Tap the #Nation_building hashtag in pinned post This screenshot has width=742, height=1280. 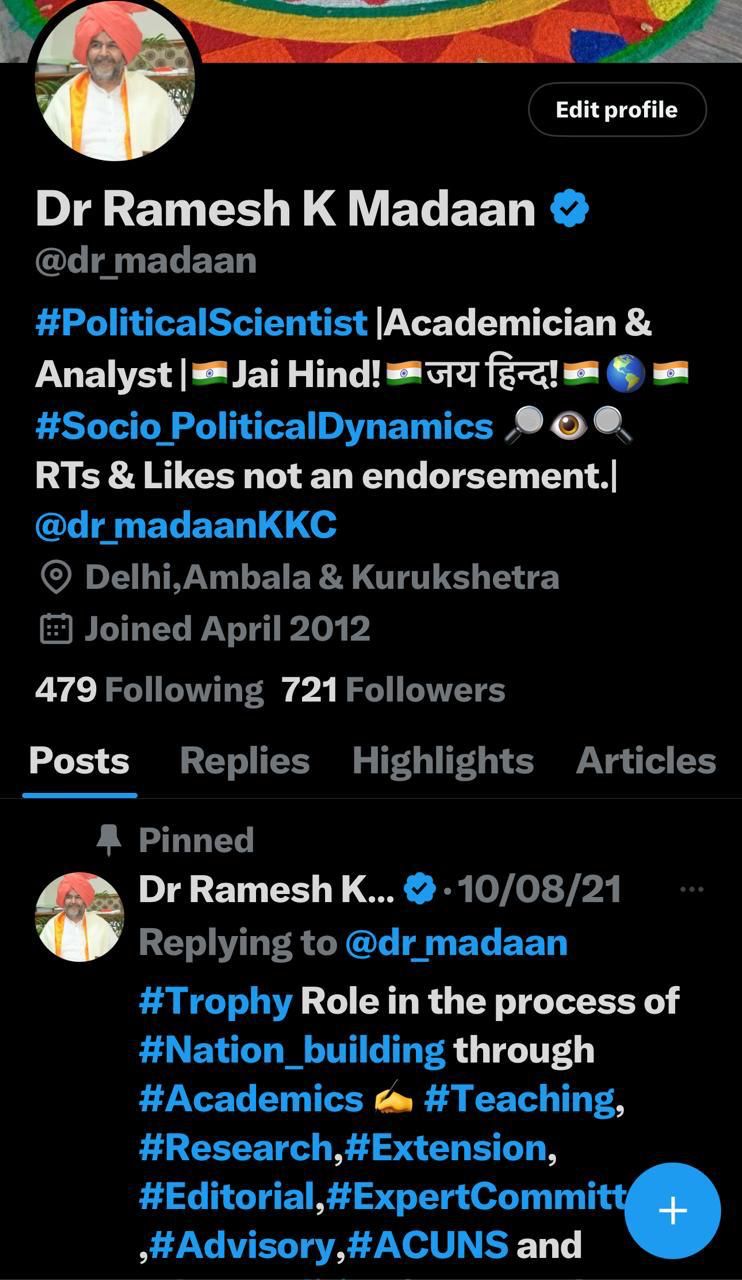pyautogui.click(x=292, y=1050)
